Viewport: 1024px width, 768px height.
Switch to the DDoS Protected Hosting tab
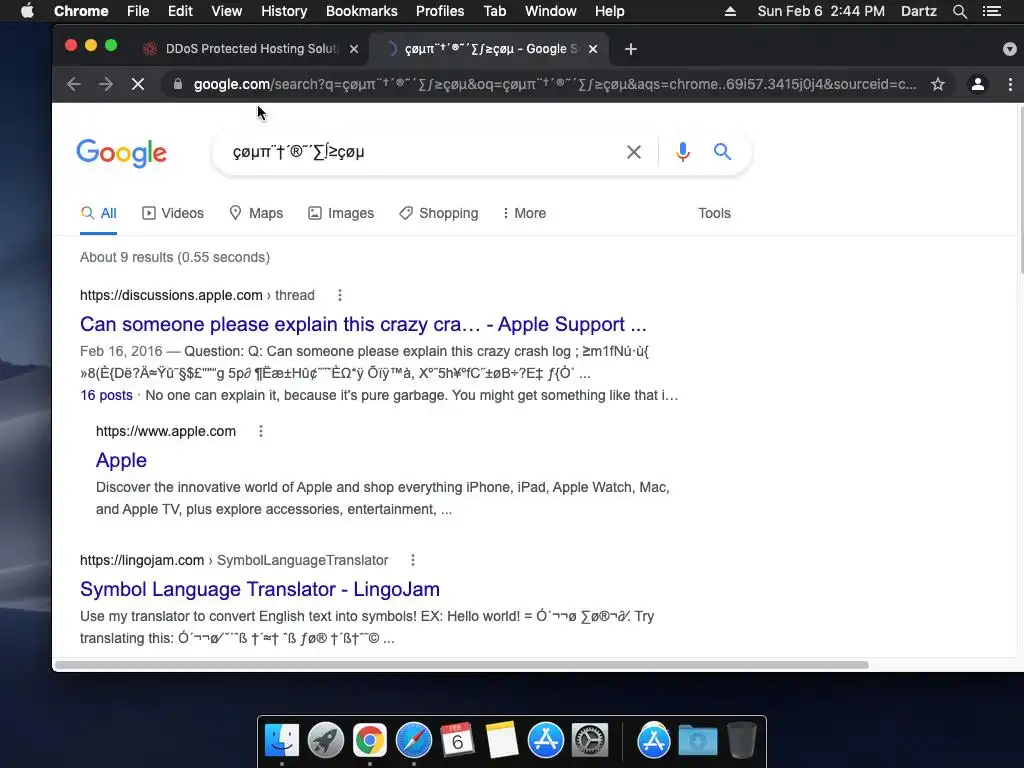point(250,49)
